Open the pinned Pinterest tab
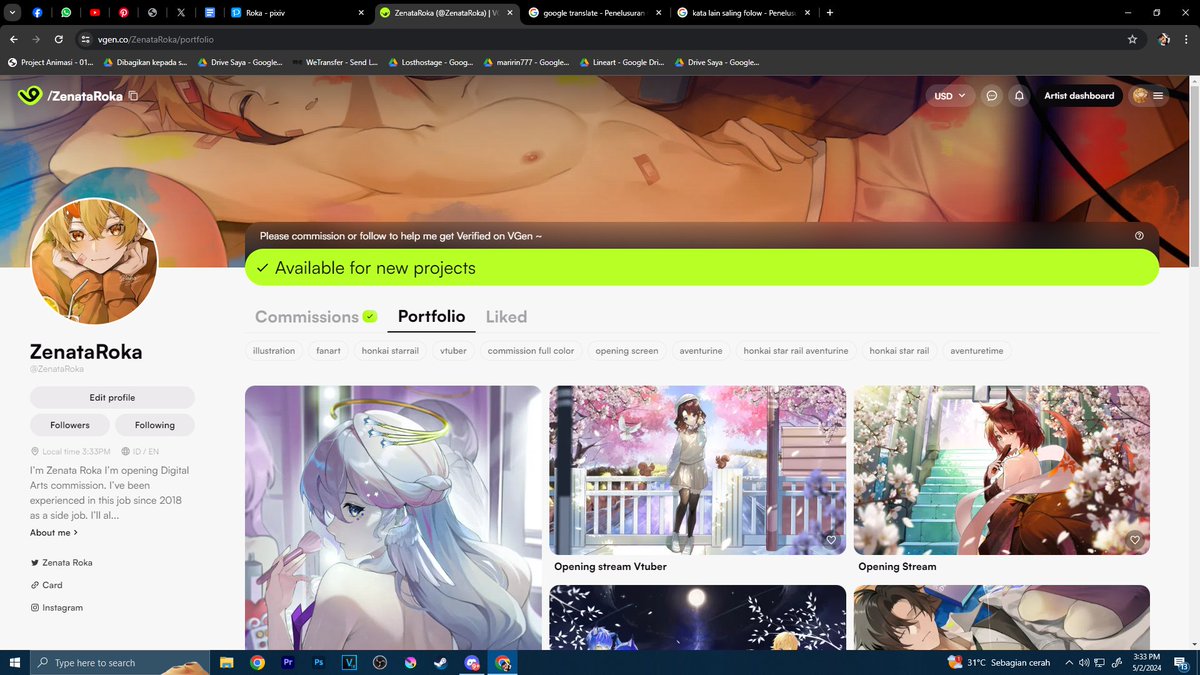 pyautogui.click(x=123, y=13)
